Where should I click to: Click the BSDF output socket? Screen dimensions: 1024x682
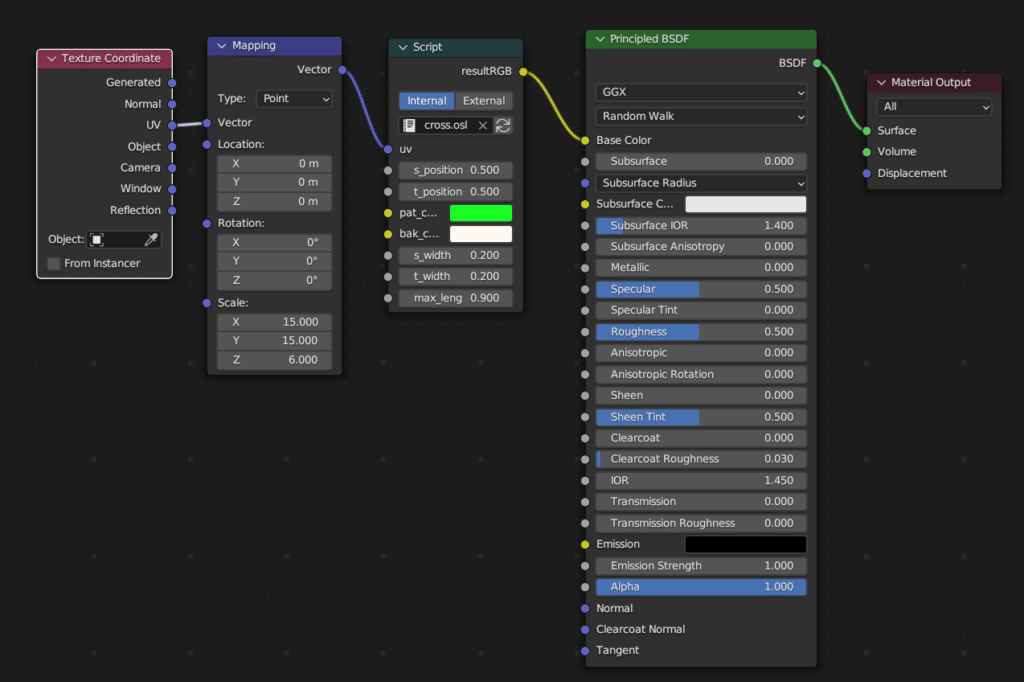click(817, 63)
